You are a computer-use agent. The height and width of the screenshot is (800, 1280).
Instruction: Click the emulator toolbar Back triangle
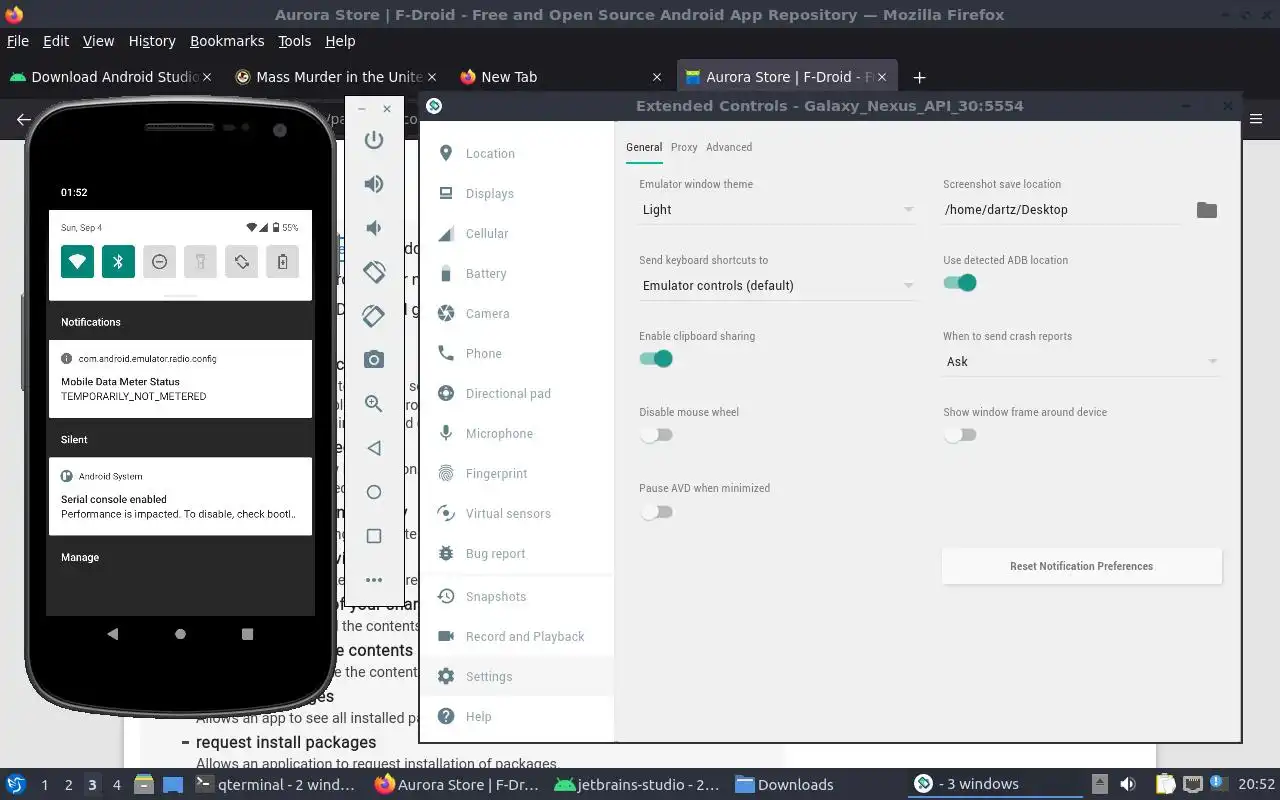pos(374,448)
